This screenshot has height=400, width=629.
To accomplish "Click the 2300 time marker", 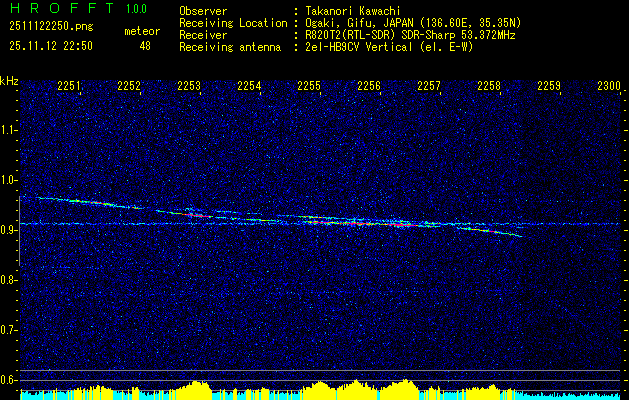I will coord(609,86).
